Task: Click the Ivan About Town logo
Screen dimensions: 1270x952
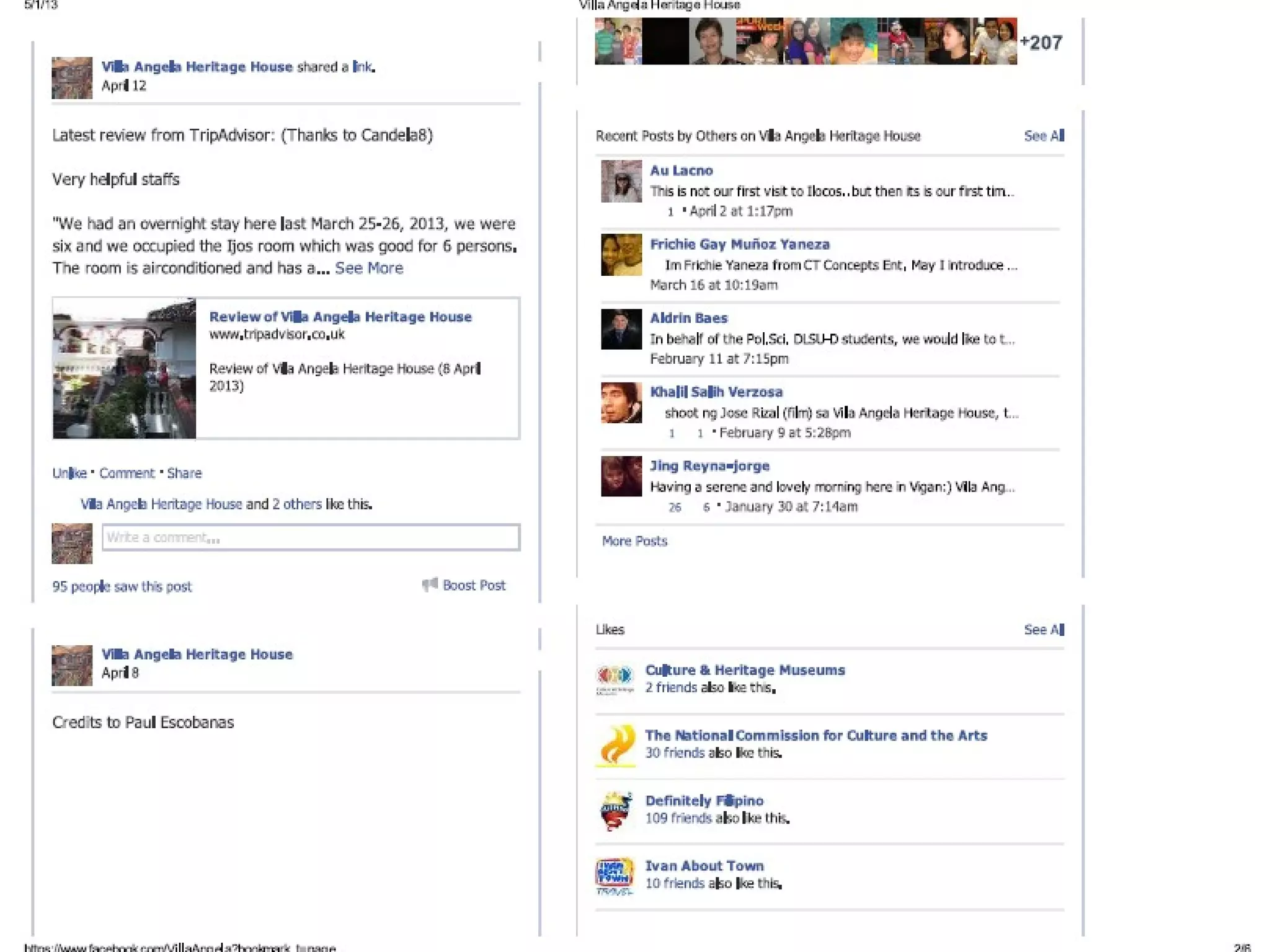Action: [615, 875]
